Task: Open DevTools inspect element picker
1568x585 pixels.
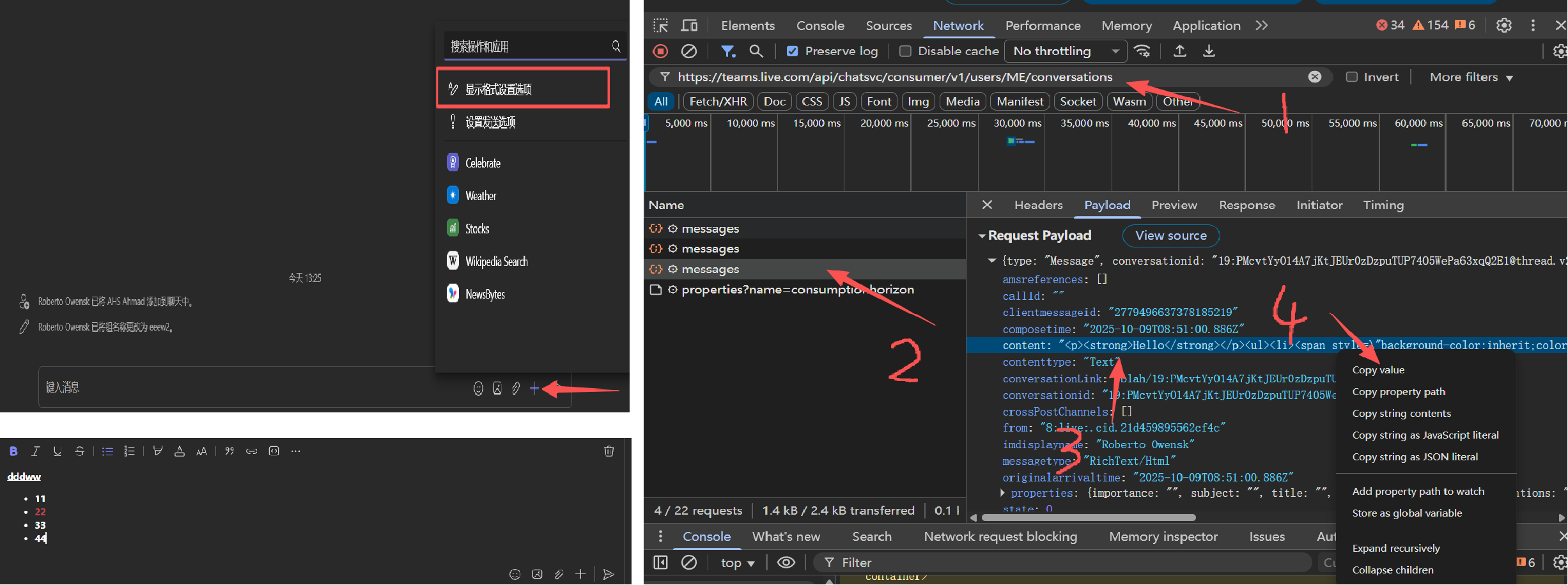Action: tap(660, 26)
